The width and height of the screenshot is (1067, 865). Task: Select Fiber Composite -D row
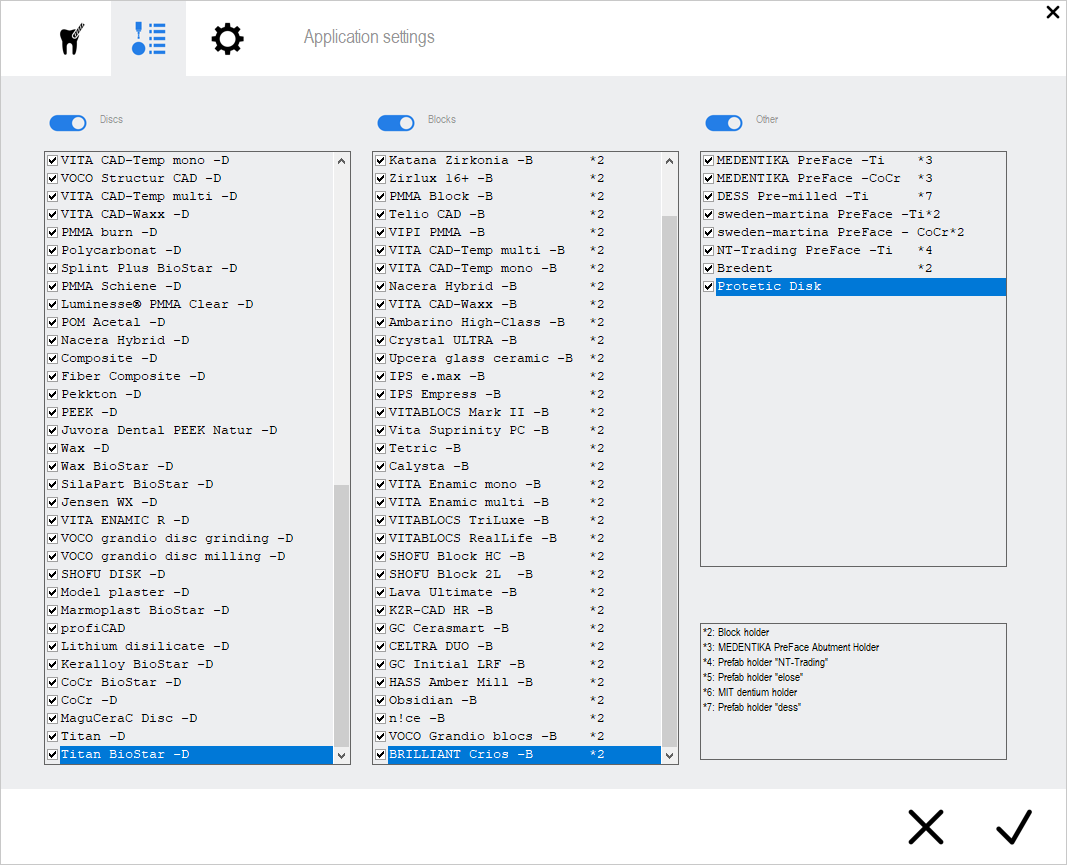pyautogui.click(x=190, y=376)
